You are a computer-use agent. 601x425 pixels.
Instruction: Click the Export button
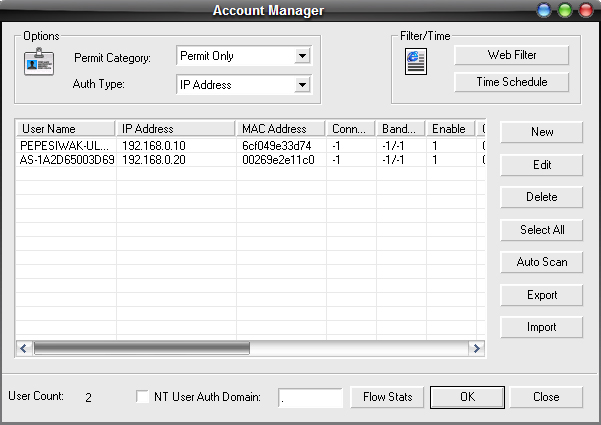click(x=542, y=295)
